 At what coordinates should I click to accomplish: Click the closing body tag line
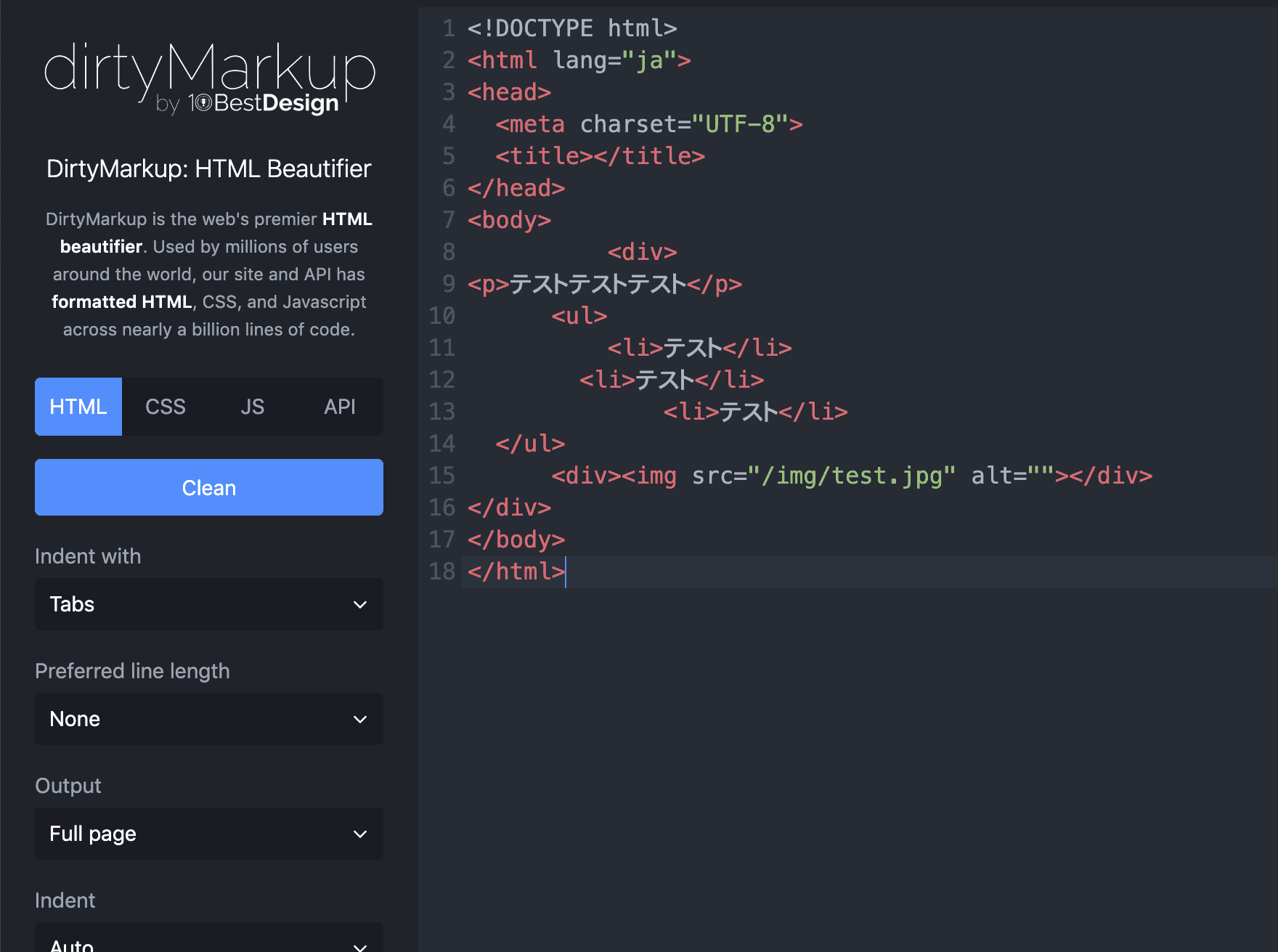pyautogui.click(x=516, y=540)
